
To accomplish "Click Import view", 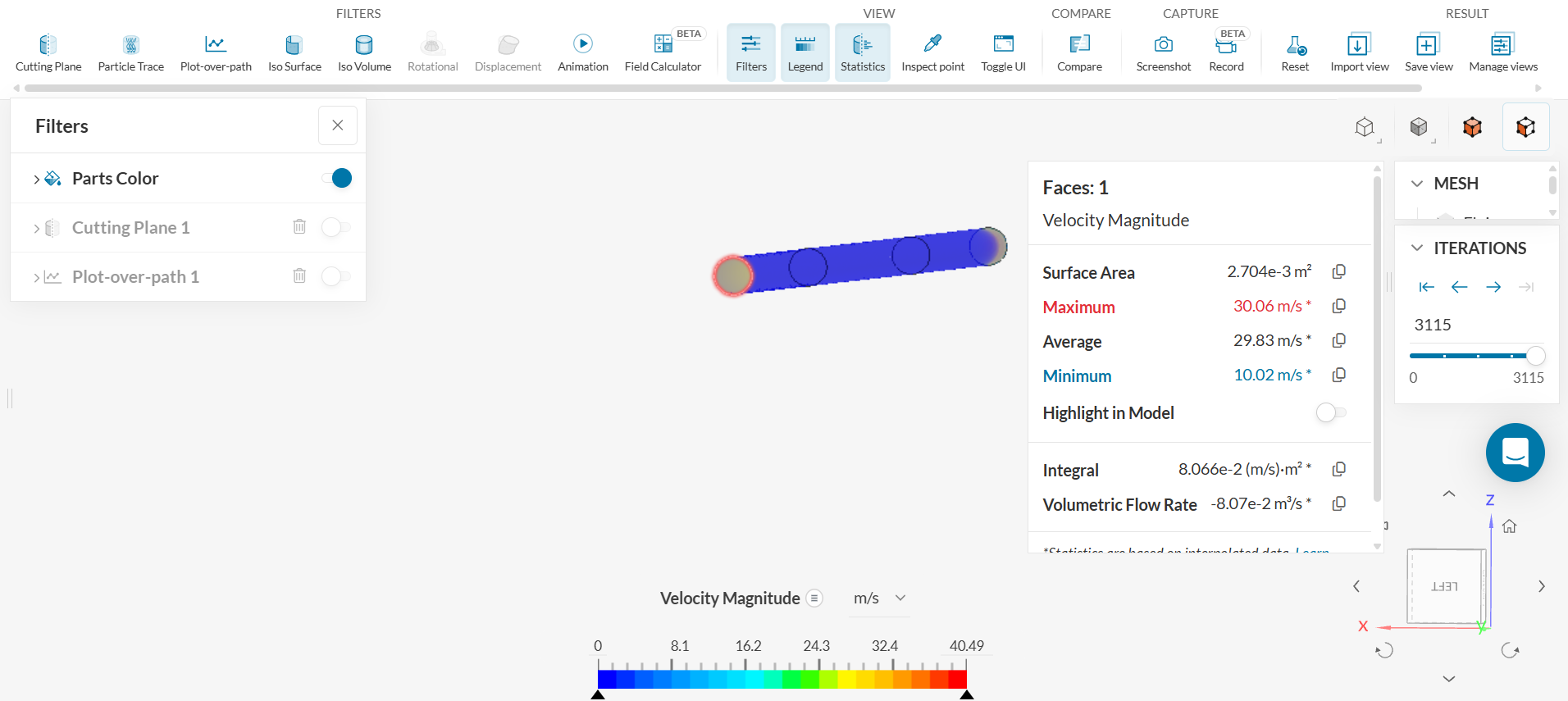I will (x=1359, y=52).
